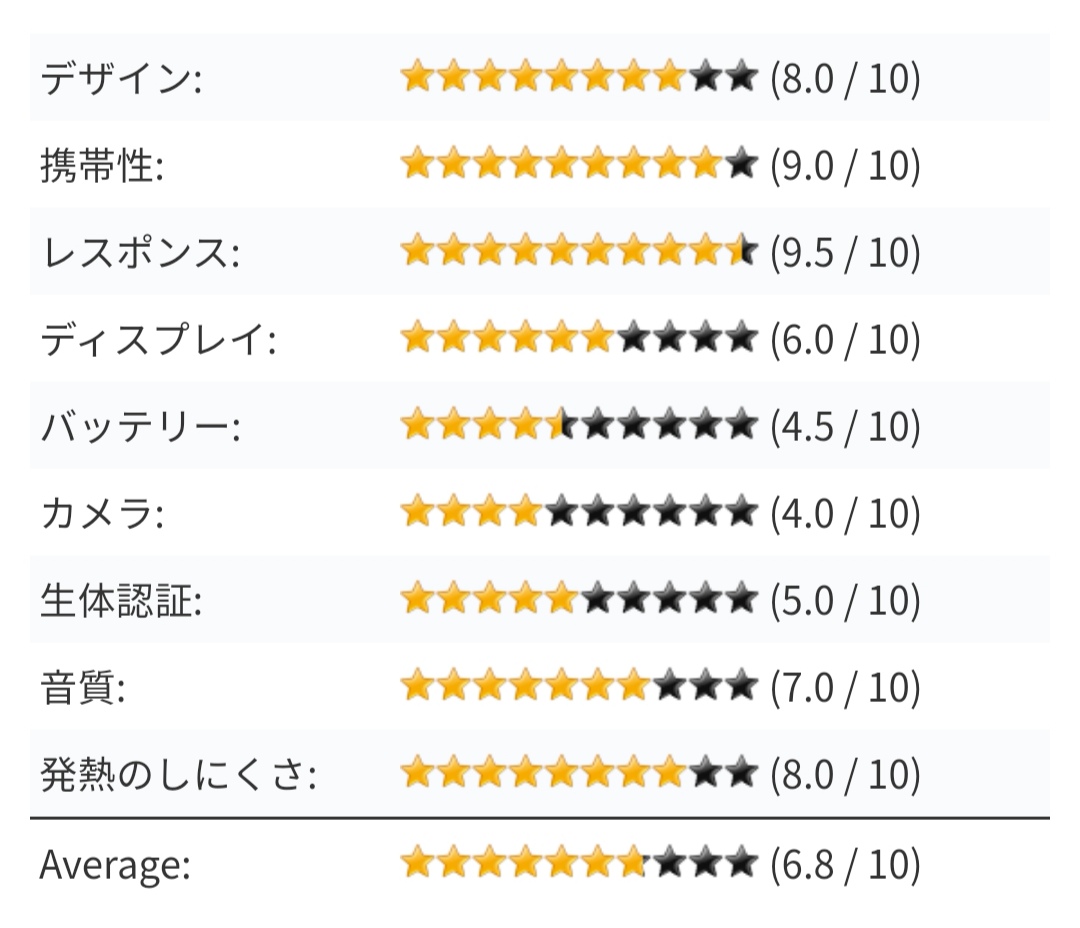Image resolution: width=1080 pixels, height=928 pixels.
Task: Select the 発熱のしにくさ category label
Action: 177,774
